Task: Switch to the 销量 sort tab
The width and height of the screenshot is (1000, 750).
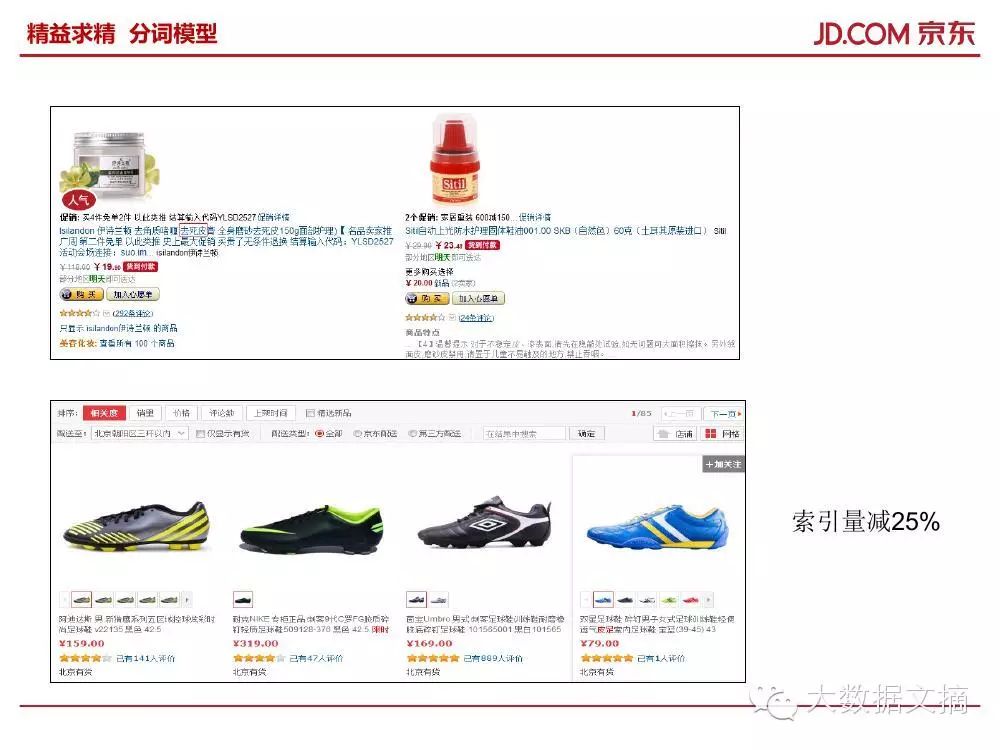Action: tap(145, 413)
